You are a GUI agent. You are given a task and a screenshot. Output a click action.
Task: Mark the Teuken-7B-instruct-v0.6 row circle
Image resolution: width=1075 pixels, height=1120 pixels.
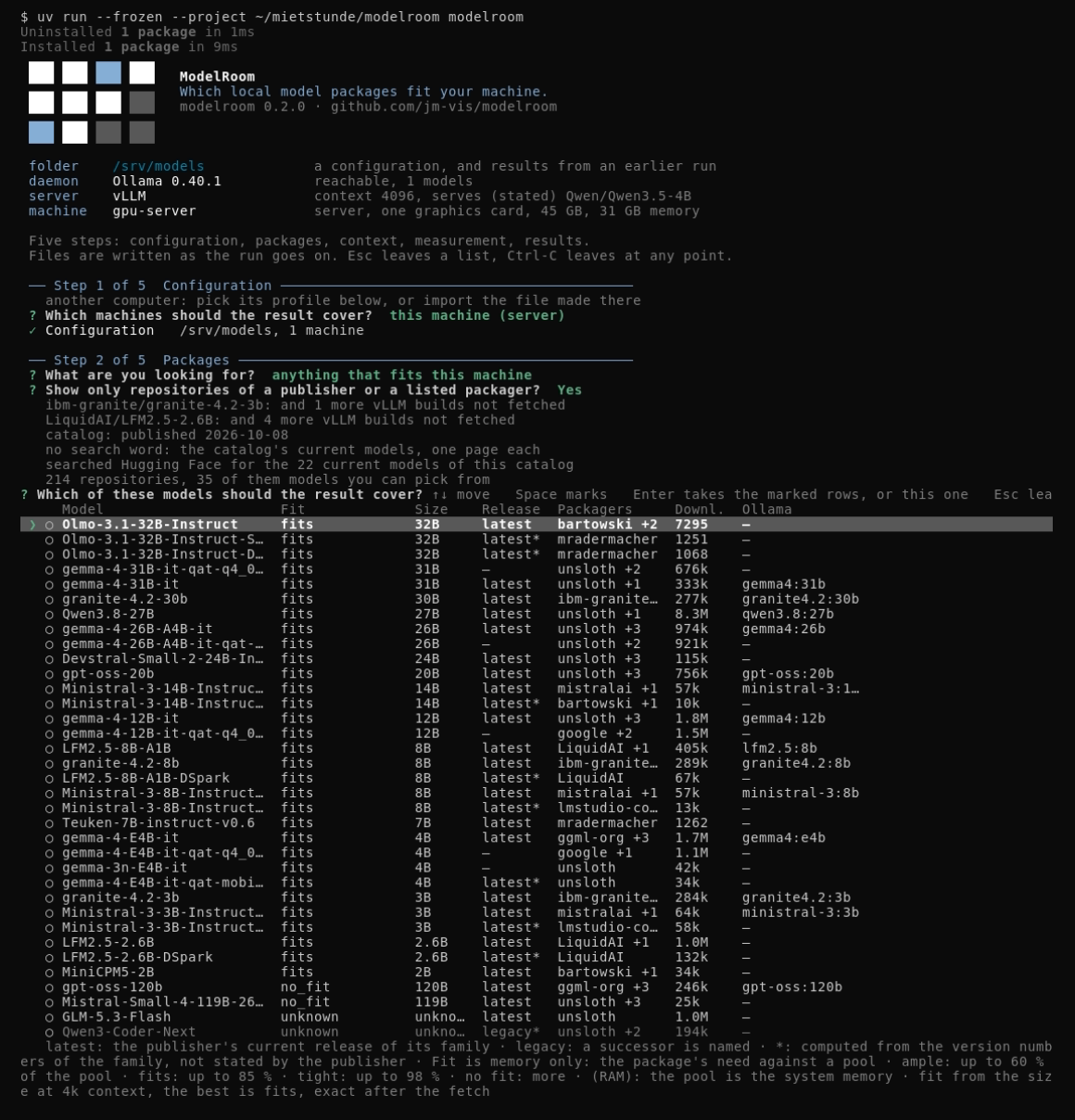(x=49, y=822)
